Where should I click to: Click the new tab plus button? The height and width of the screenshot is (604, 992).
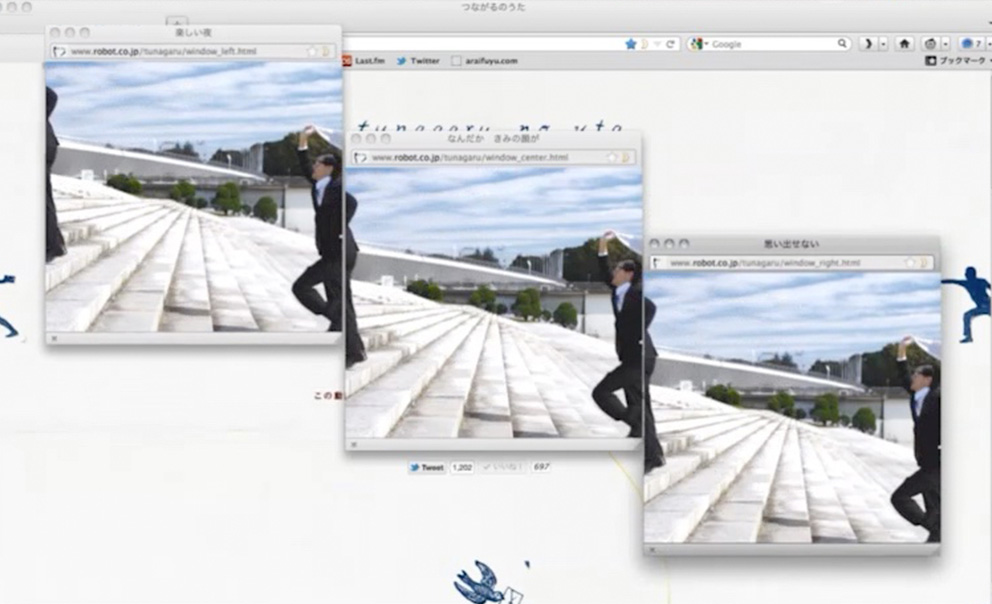(177, 22)
